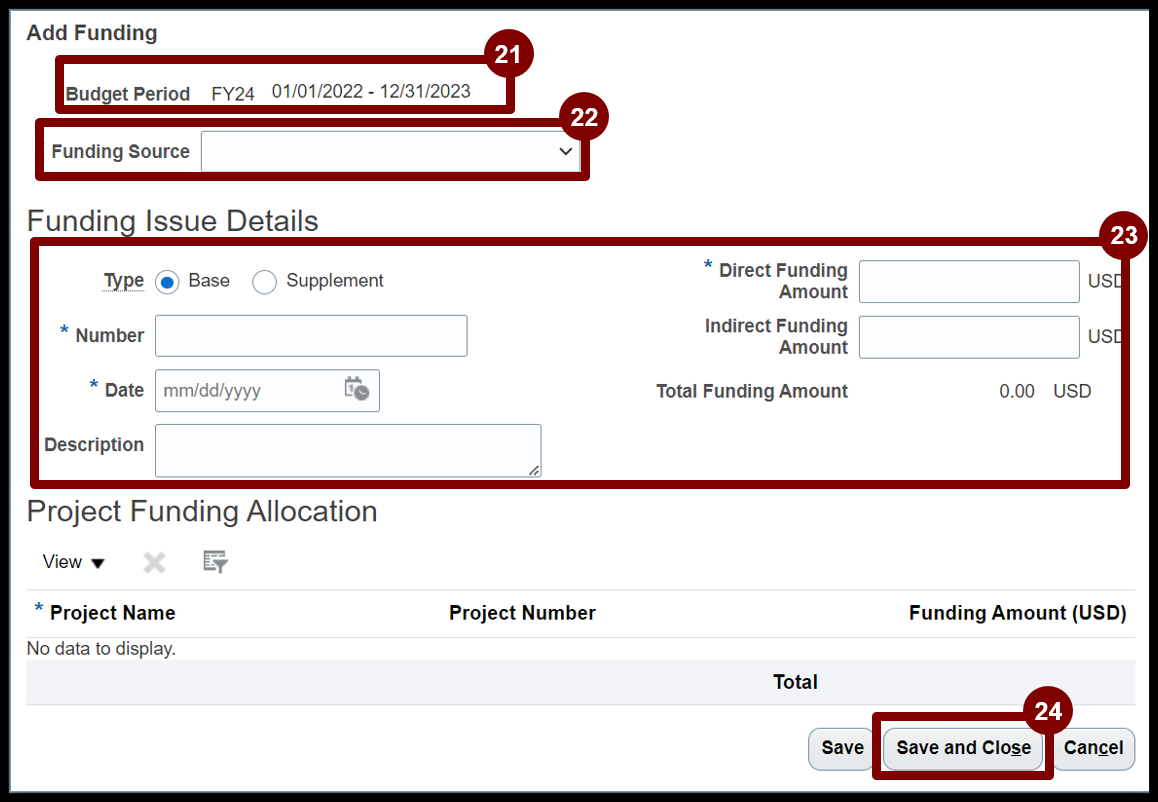This screenshot has height=802, width=1158.
Task: Click the Type label help text
Action: coord(124,281)
